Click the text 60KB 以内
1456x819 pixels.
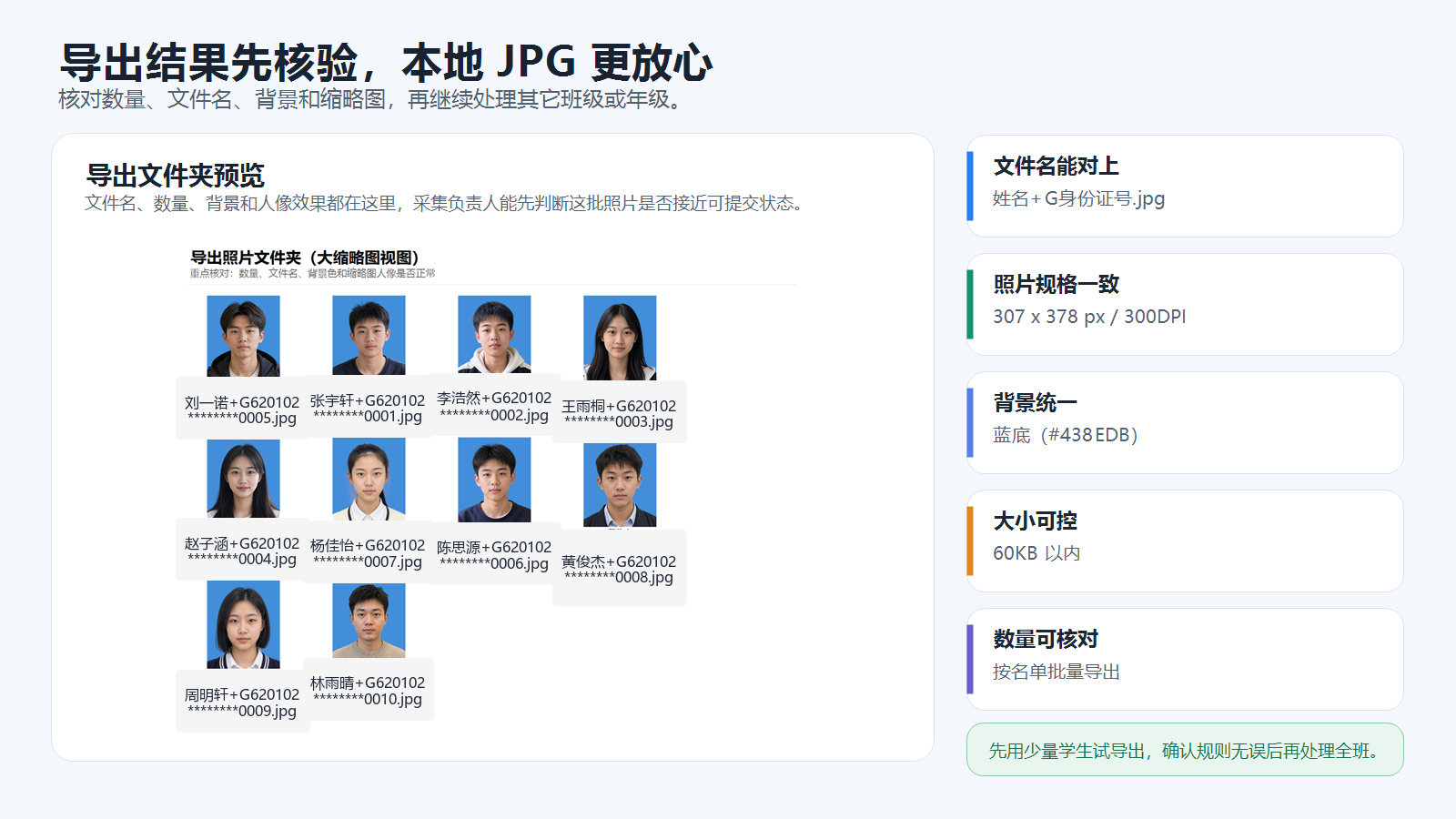click(1036, 553)
